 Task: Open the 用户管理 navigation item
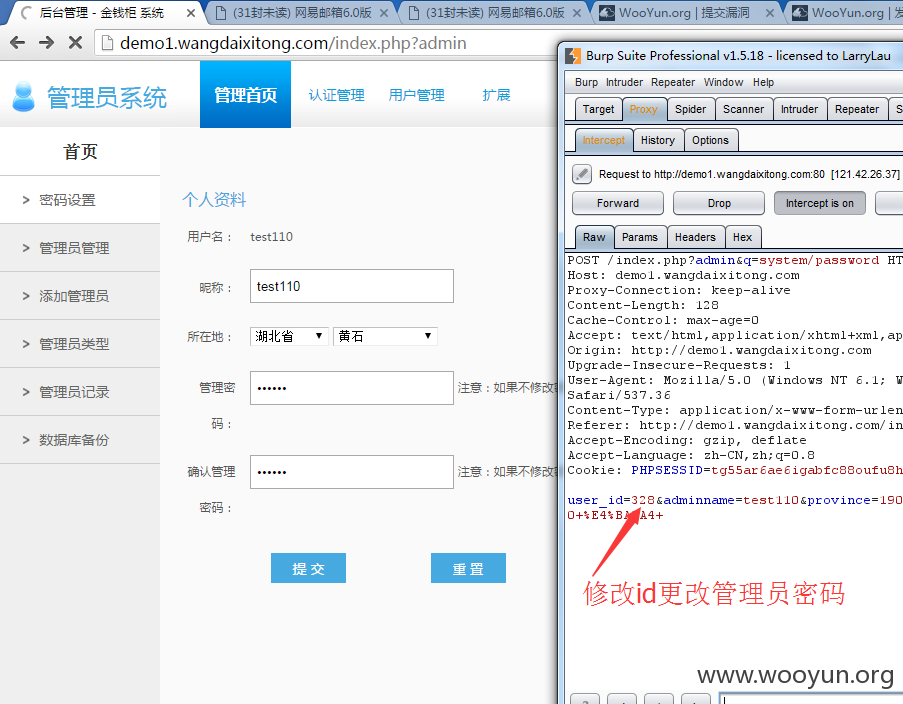[x=416, y=95]
